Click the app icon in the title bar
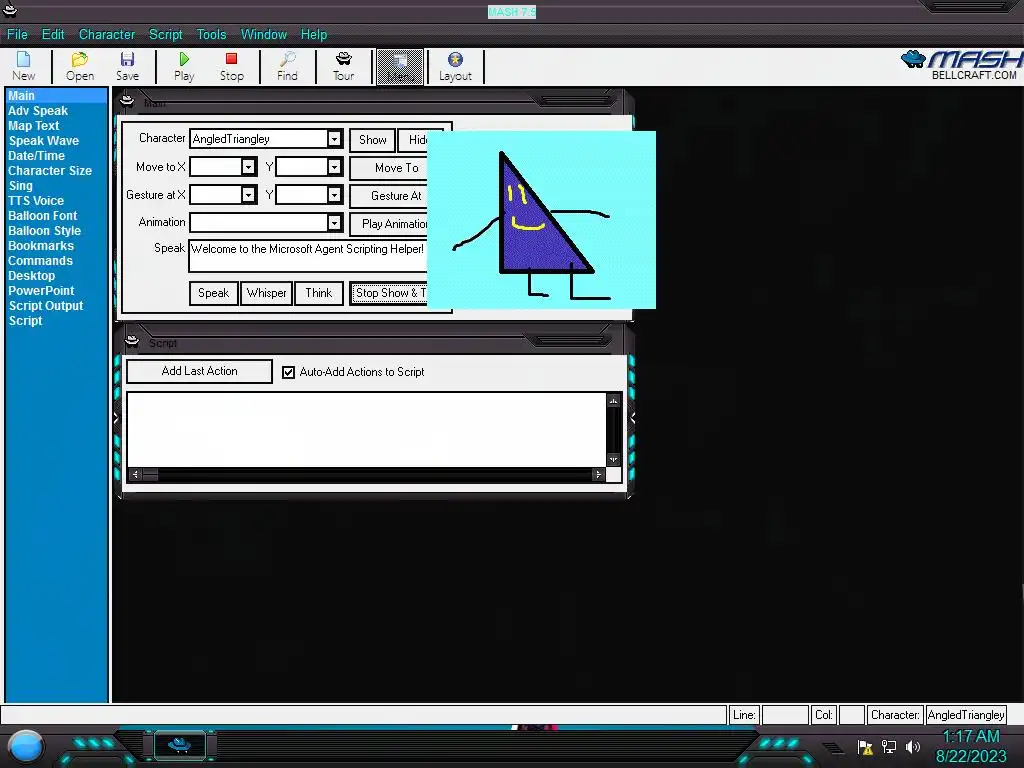The width and height of the screenshot is (1024, 768). tap(9, 10)
